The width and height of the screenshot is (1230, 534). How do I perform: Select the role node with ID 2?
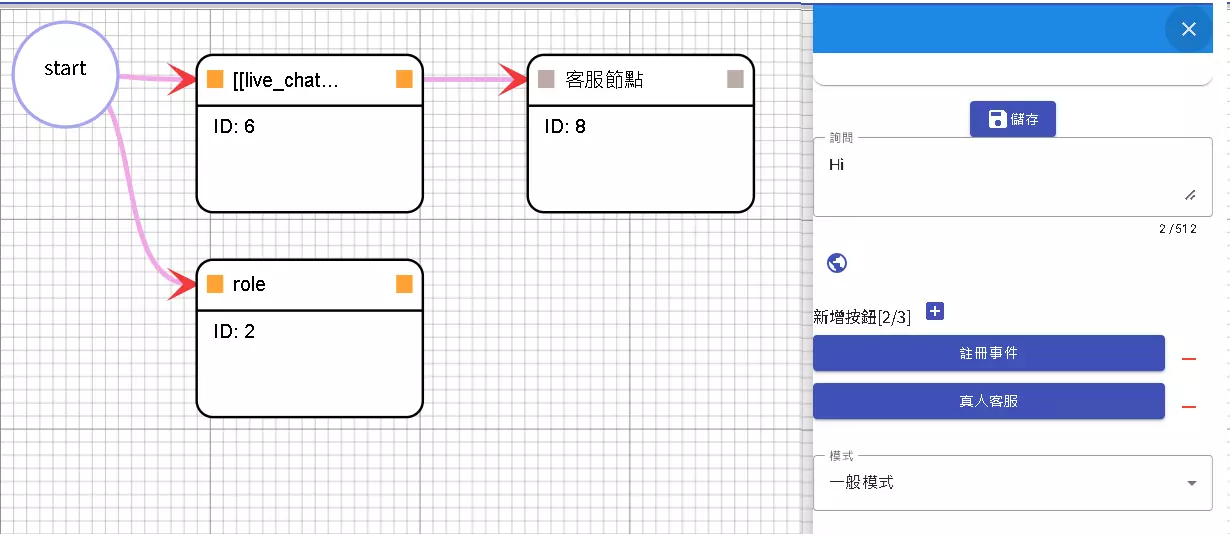(x=309, y=360)
